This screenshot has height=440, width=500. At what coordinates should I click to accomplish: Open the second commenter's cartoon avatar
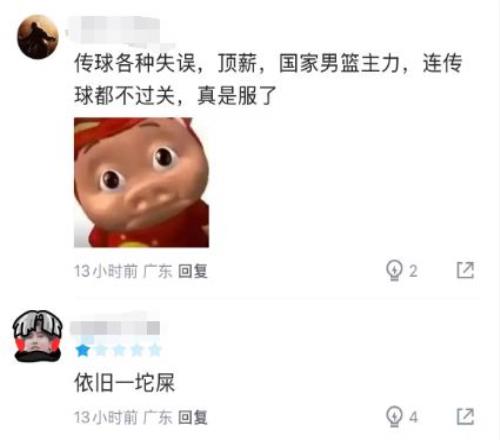point(38,336)
